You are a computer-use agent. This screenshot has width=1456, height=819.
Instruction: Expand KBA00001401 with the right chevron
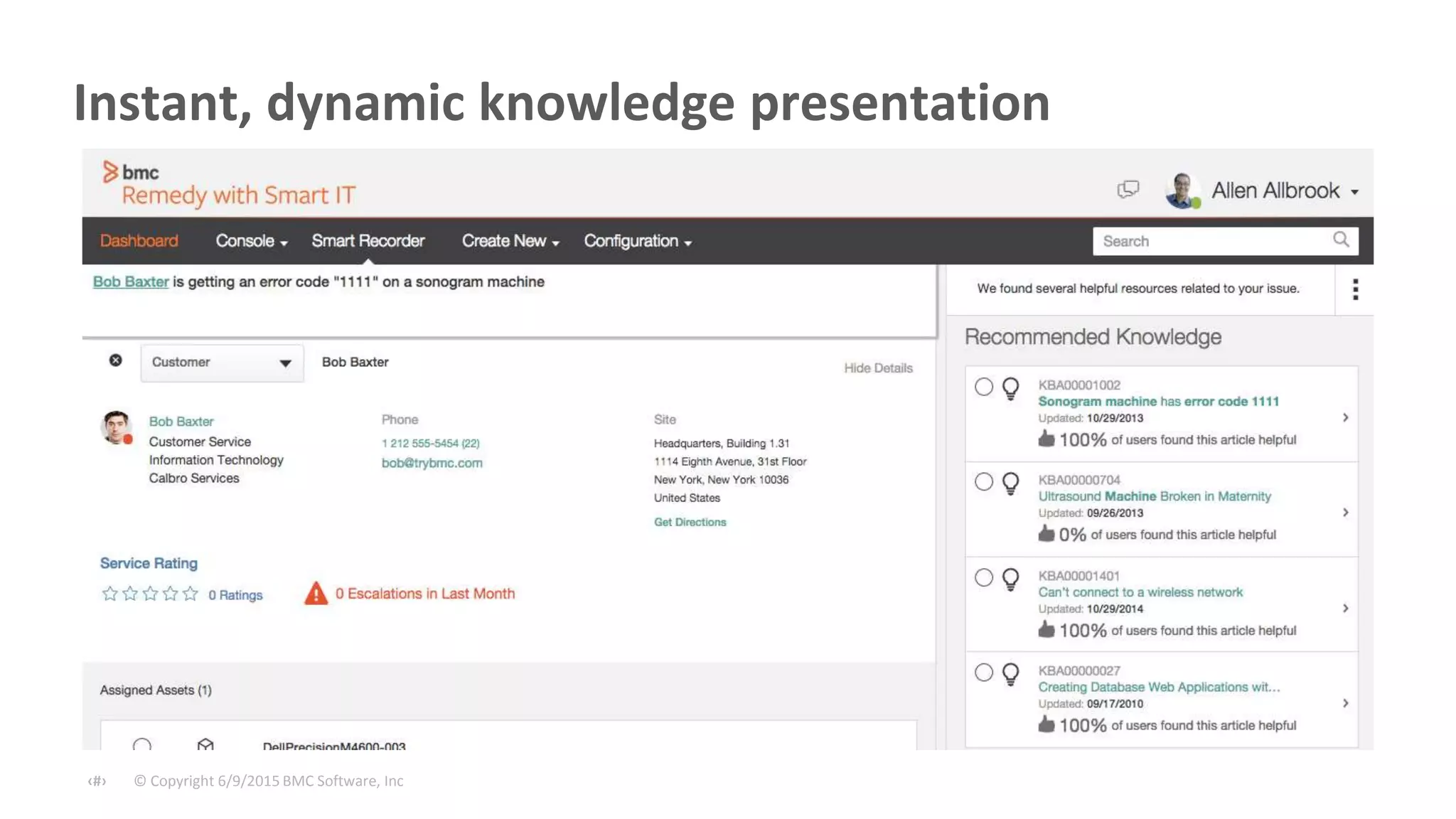click(1345, 608)
